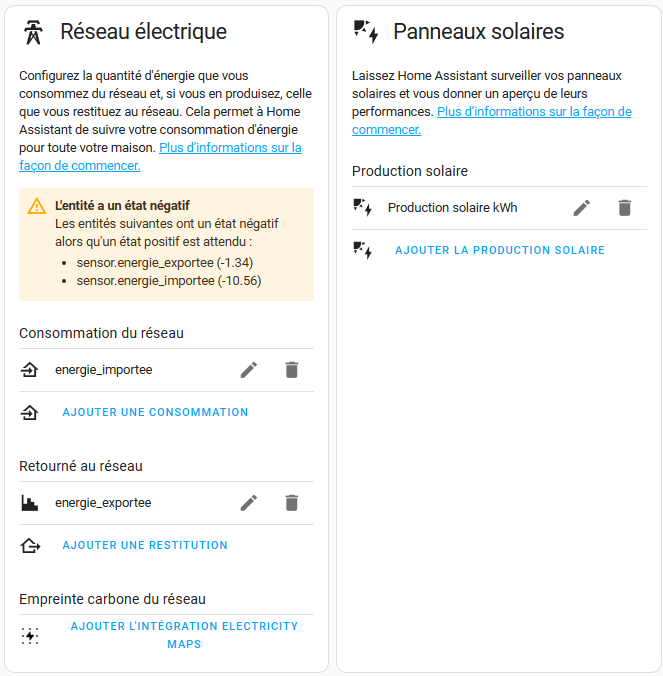Screen dimensions: 663x676
Task: Edit the energie_importee consumption entry
Action: tap(249, 370)
